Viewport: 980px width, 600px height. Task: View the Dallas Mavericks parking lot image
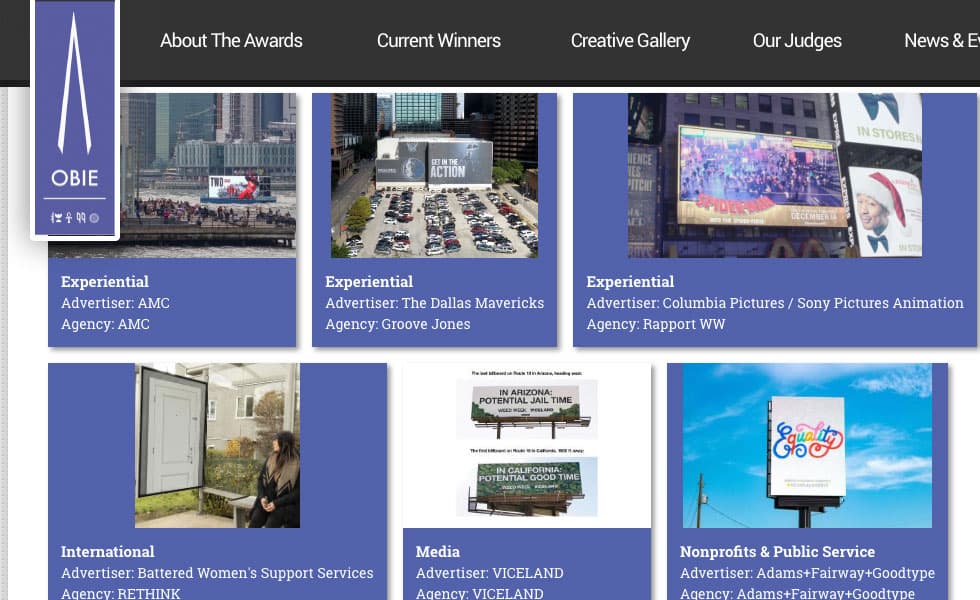[x=434, y=175]
